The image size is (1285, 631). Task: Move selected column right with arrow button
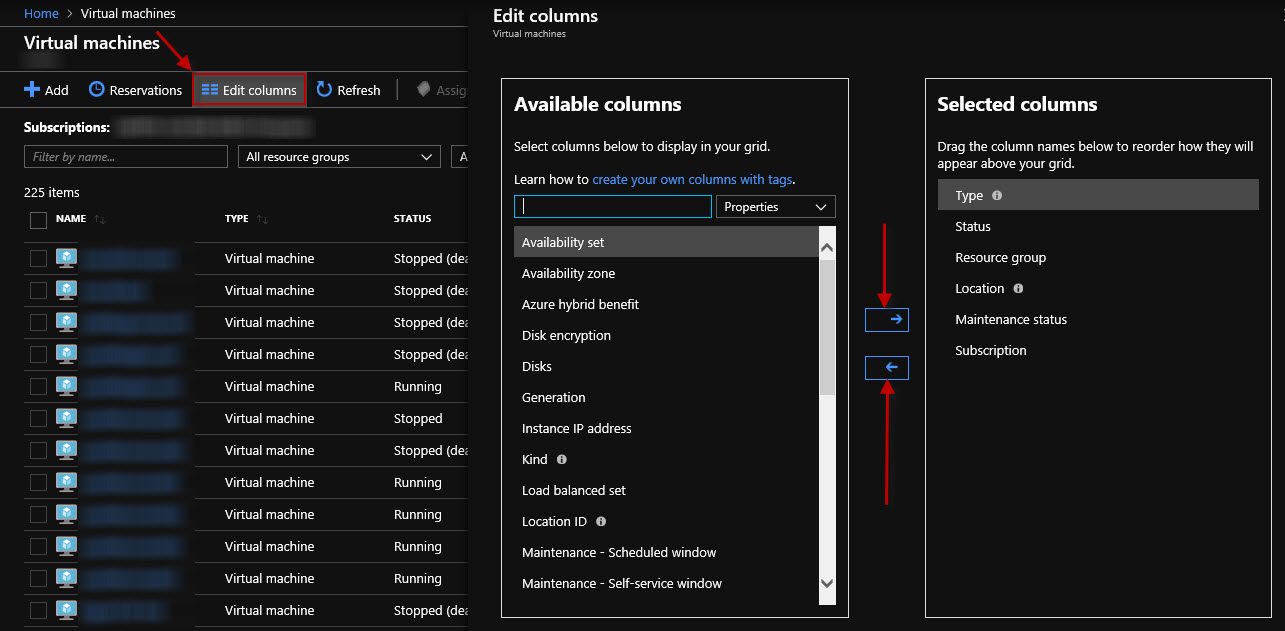[887, 319]
